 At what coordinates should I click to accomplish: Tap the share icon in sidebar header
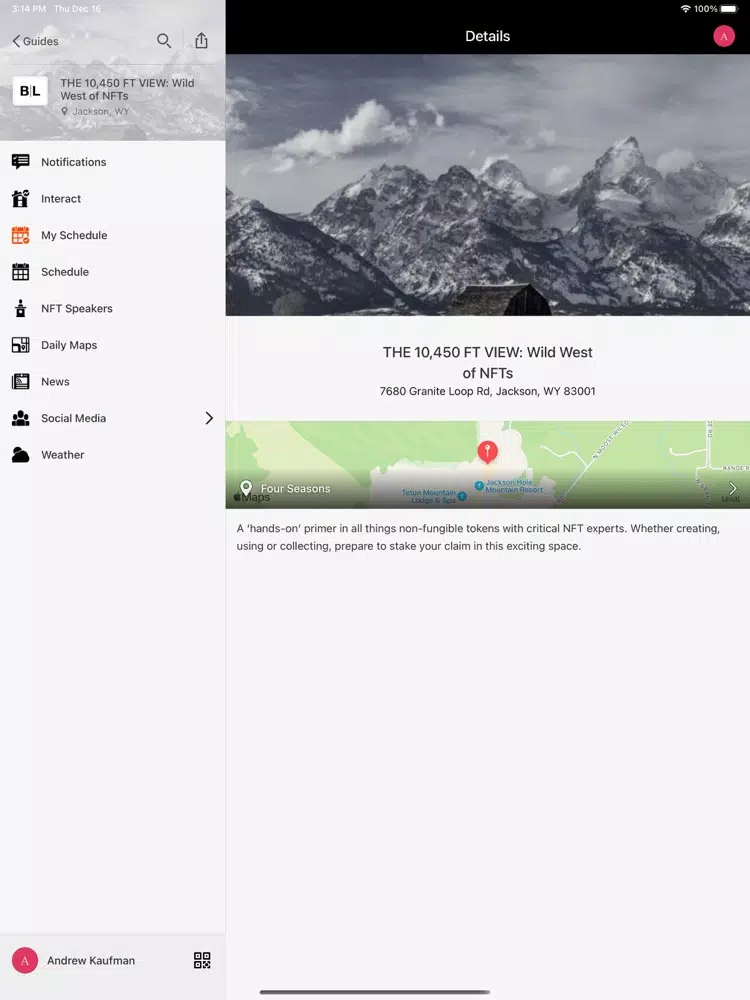pyautogui.click(x=202, y=40)
